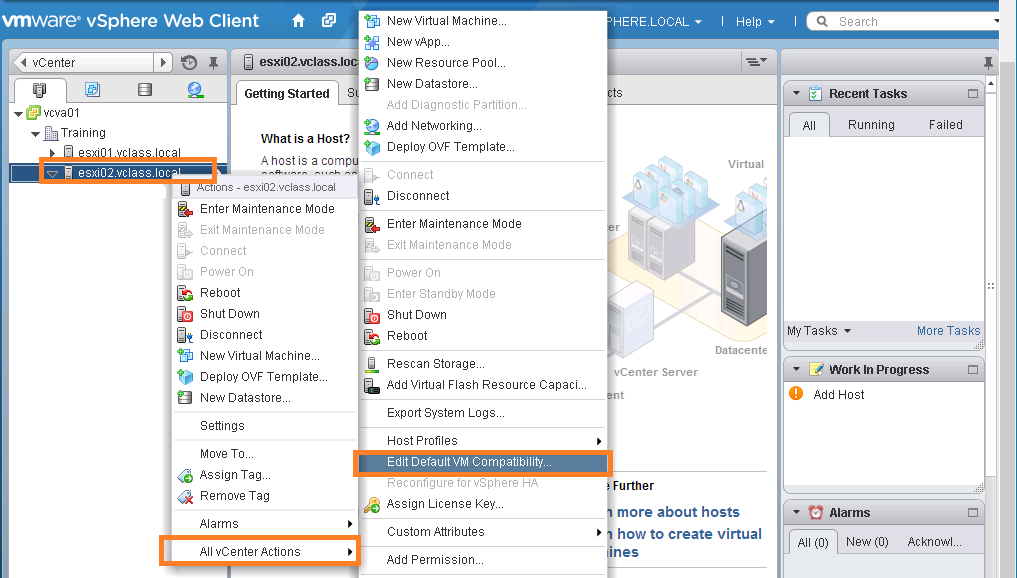Select esxi02.vclass.local in inventory tree
The image size is (1017, 578).
pyautogui.click(x=128, y=173)
